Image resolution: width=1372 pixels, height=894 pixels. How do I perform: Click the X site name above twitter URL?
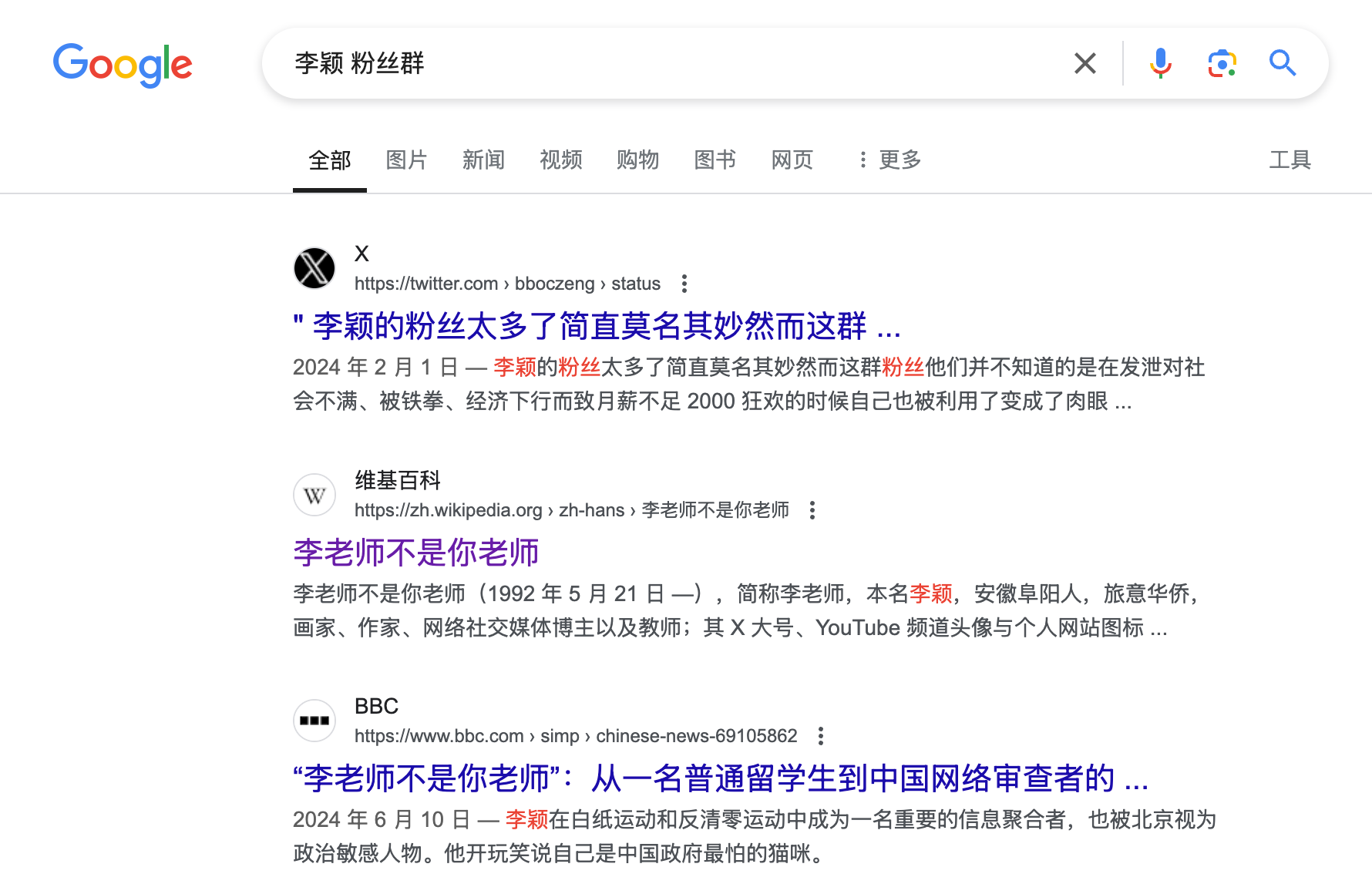[361, 254]
